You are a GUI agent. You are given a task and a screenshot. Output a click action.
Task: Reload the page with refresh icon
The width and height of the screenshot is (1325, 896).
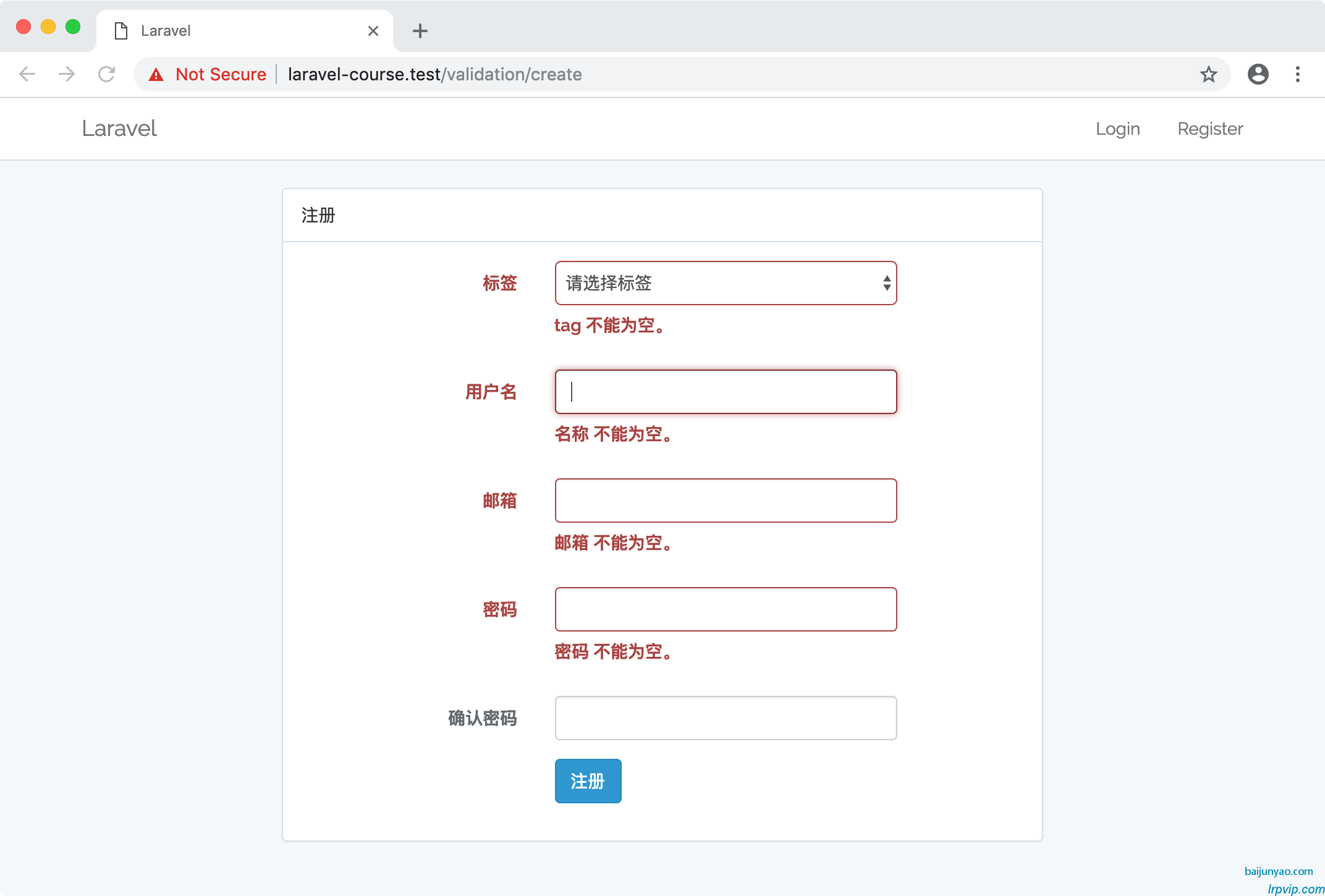(107, 74)
